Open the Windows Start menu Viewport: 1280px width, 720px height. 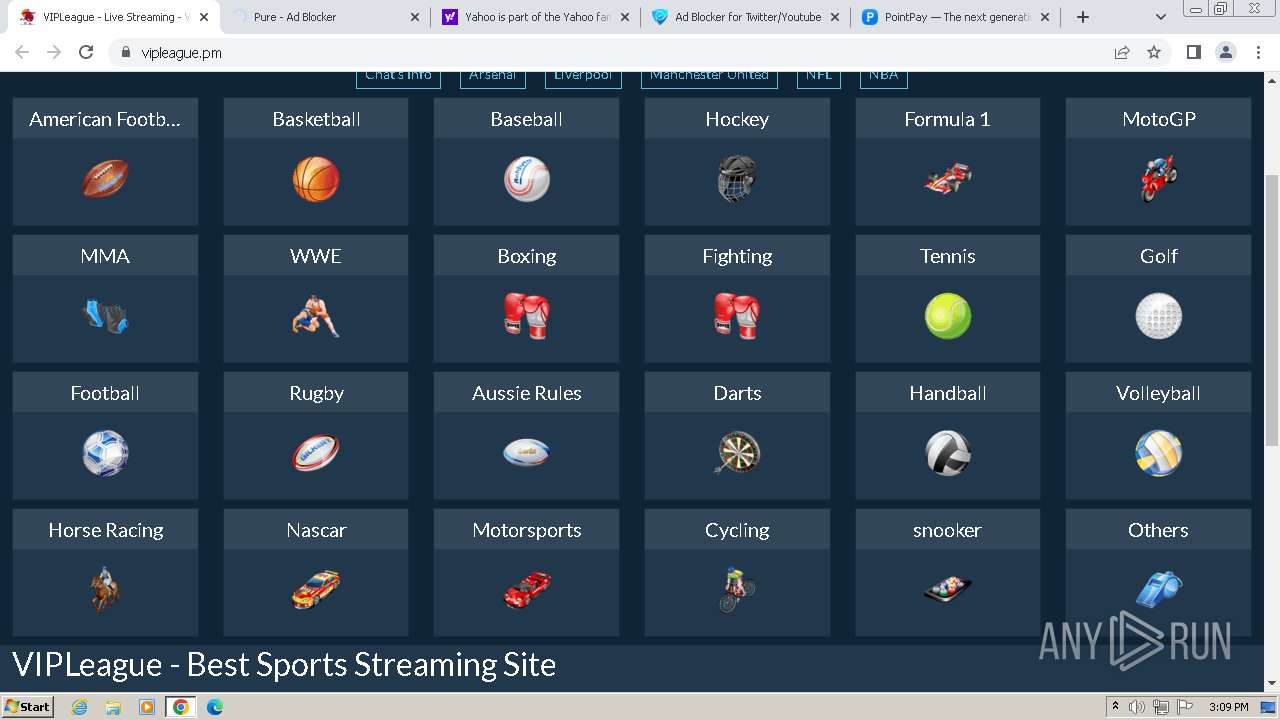coord(28,706)
